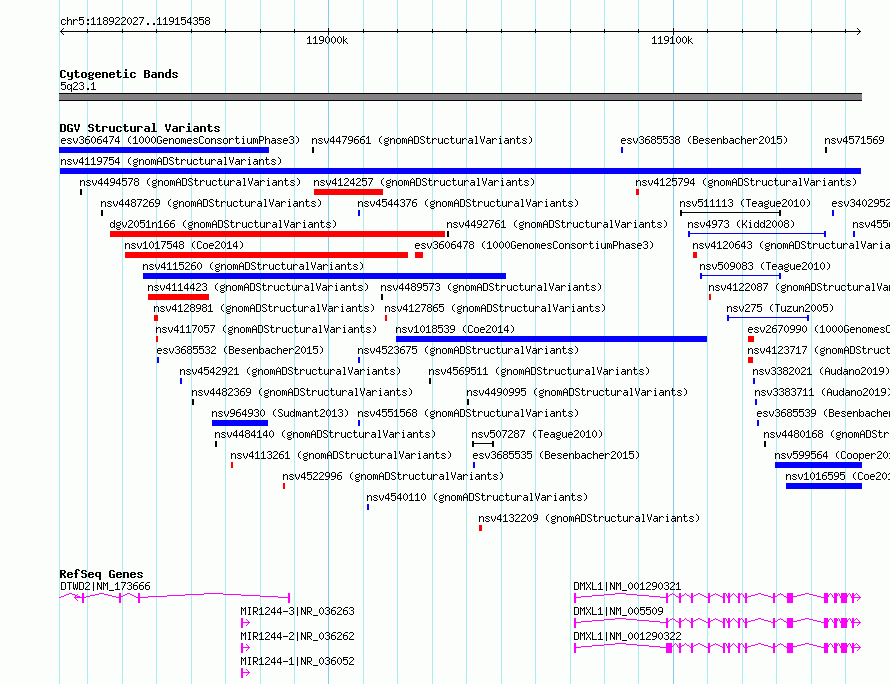The height and width of the screenshot is (684, 890).
Task: Select the nsv275 thin blue span line
Action: coord(768,318)
